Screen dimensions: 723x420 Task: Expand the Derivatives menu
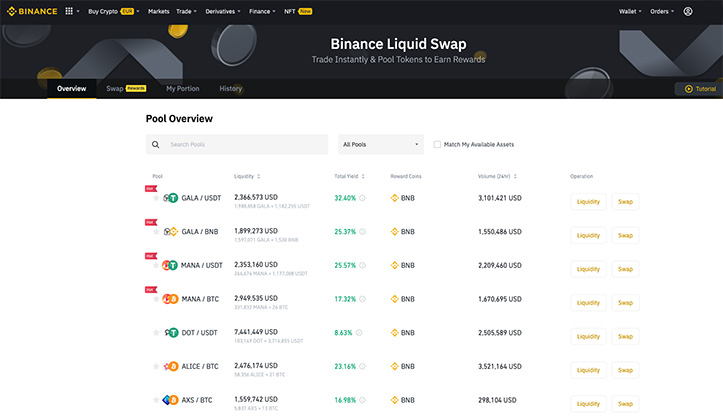[223, 11]
